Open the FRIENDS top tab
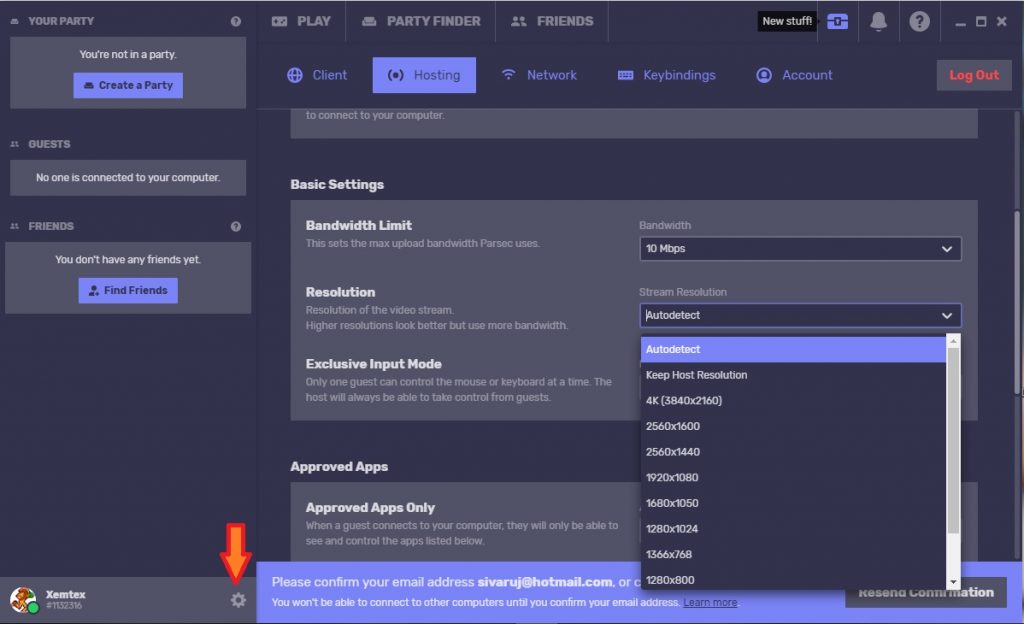Image resolution: width=1024 pixels, height=624 pixels. [x=552, y=22]
